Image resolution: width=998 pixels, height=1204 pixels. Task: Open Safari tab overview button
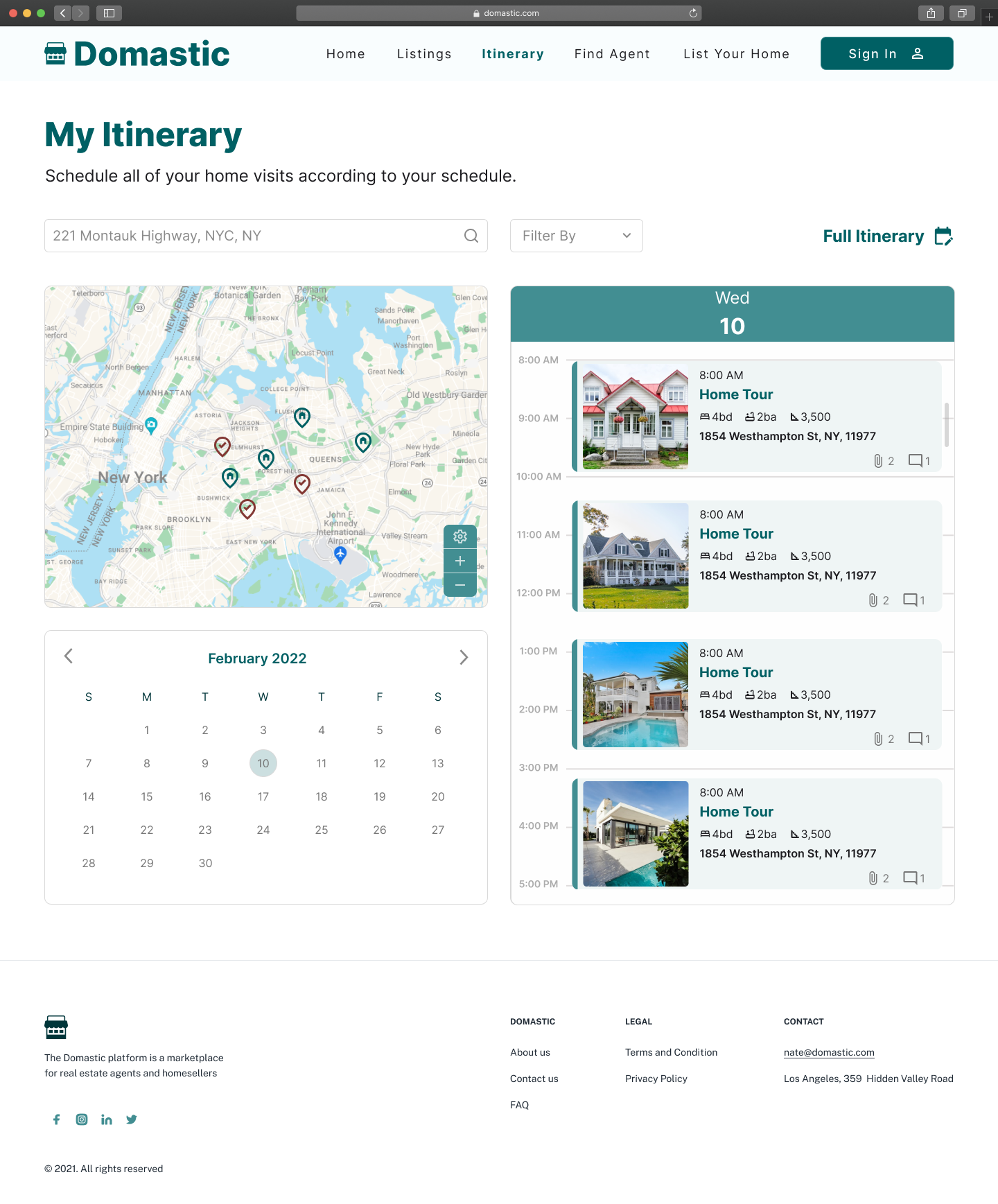962,13
